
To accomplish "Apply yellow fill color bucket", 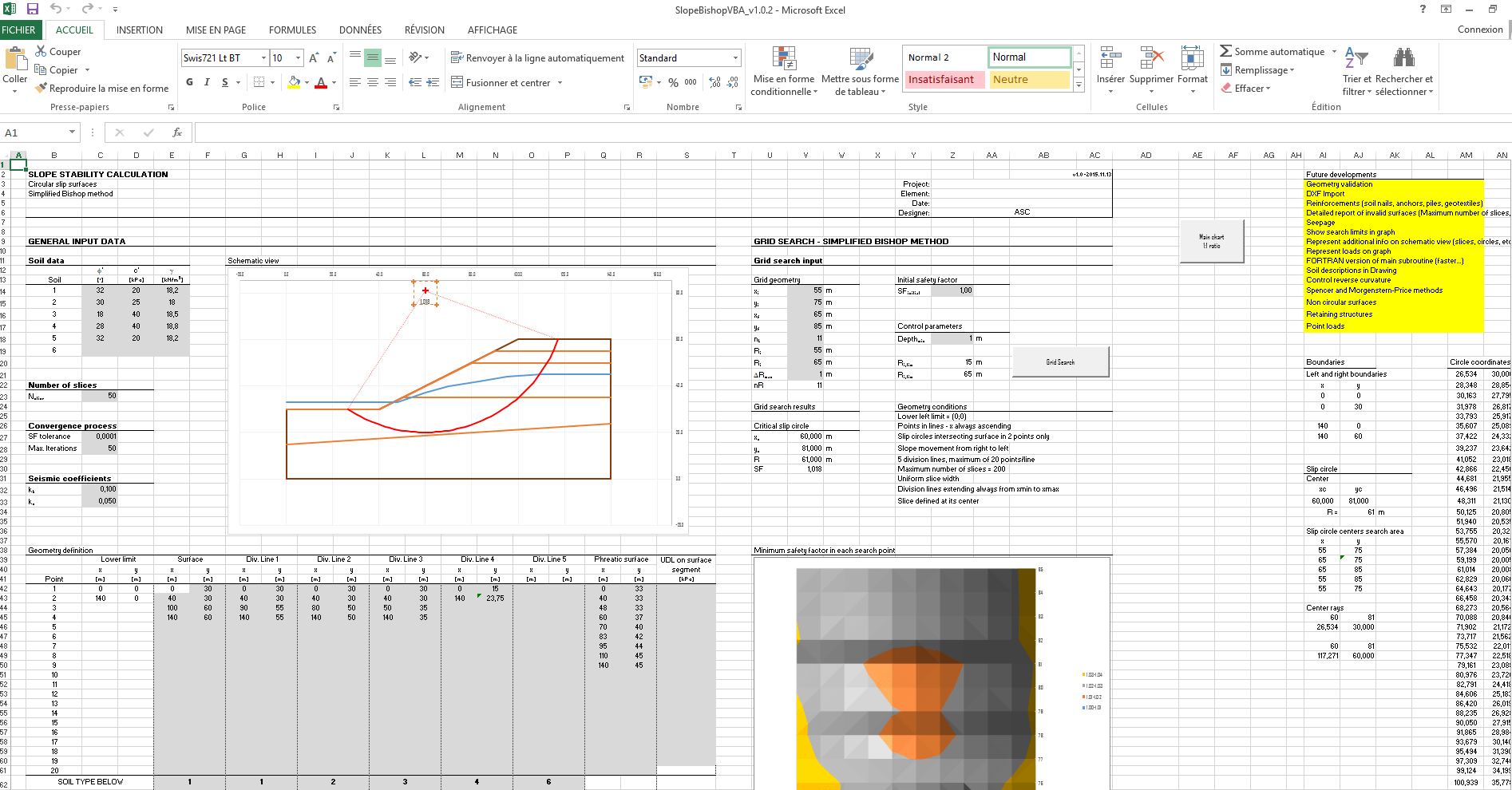I will (294, 82).
